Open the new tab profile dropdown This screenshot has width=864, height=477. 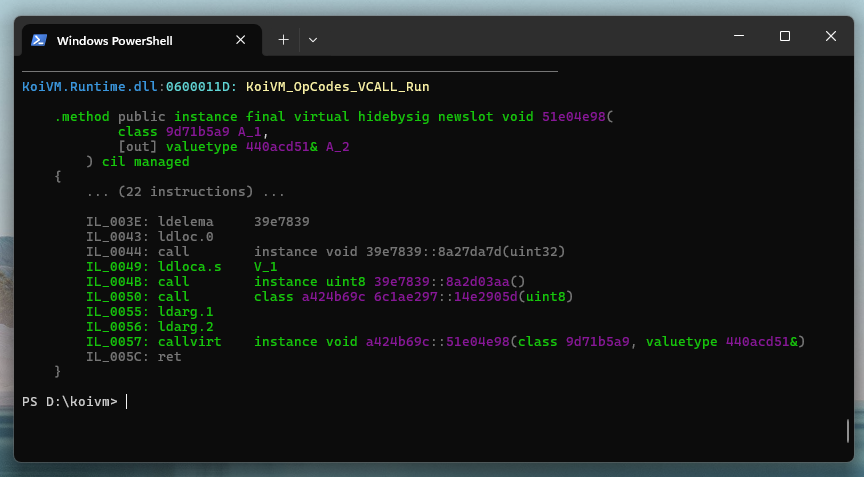(313, 40)
